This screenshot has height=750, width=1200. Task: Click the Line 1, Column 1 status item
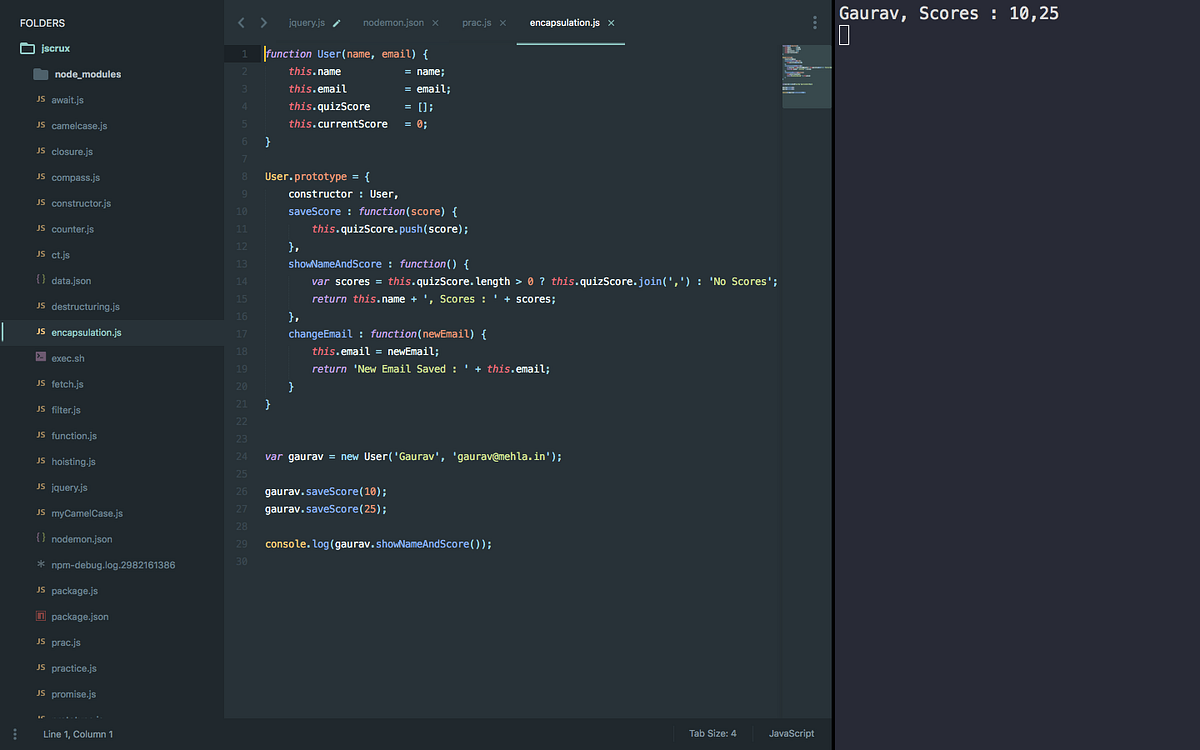pyautogui.click(x=78, y=733)
